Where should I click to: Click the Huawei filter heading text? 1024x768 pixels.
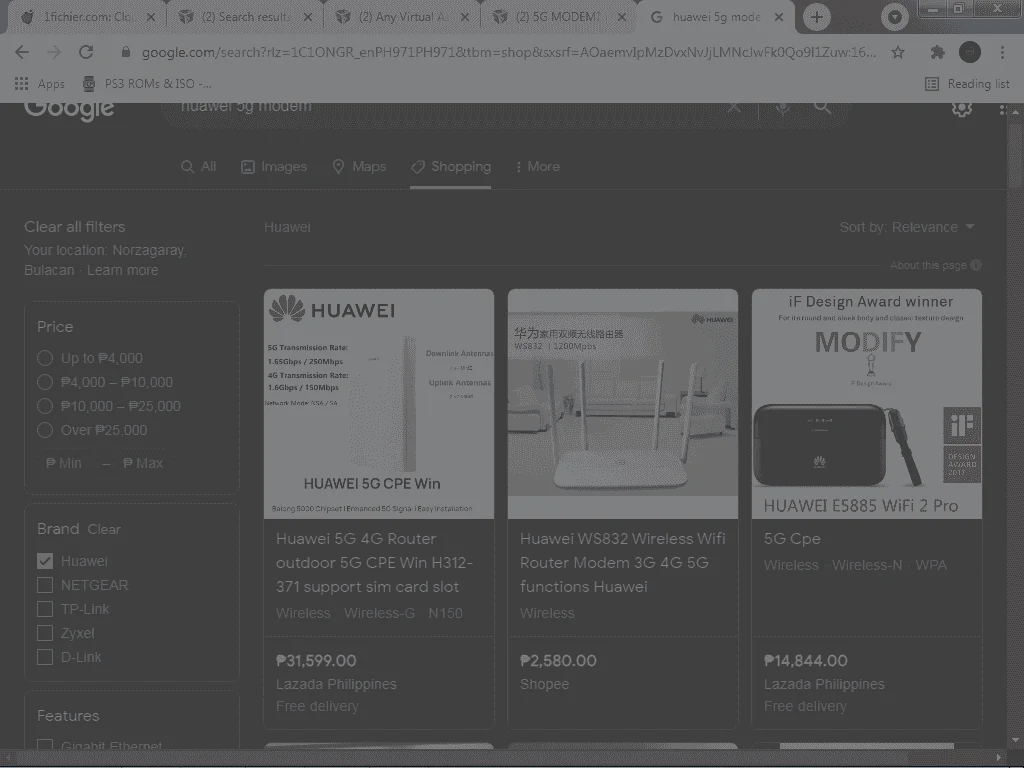pyautogui.click(x=287, y=227)
